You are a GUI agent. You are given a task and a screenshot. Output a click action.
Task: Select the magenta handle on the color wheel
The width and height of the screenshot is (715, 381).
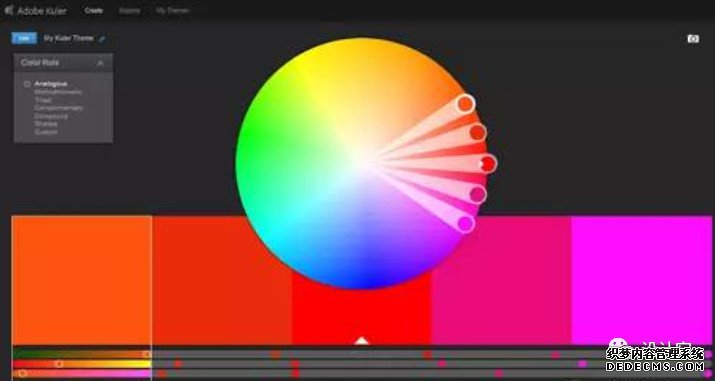coord(466,224)
